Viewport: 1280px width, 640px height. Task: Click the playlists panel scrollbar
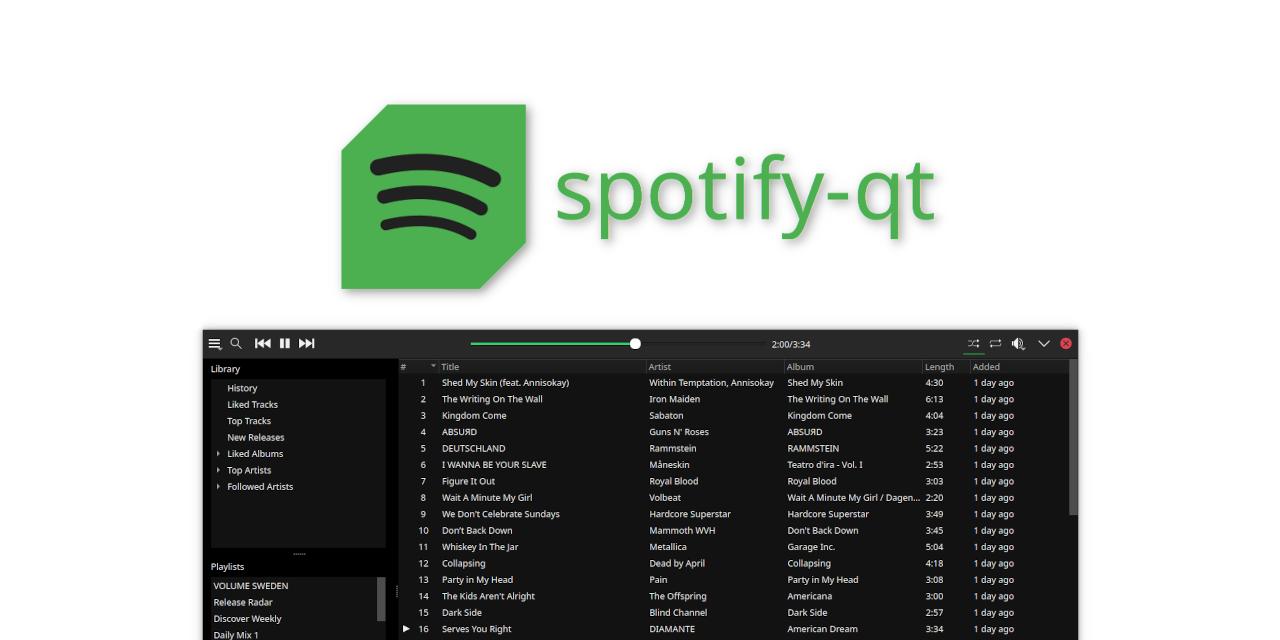click(381, 598)
